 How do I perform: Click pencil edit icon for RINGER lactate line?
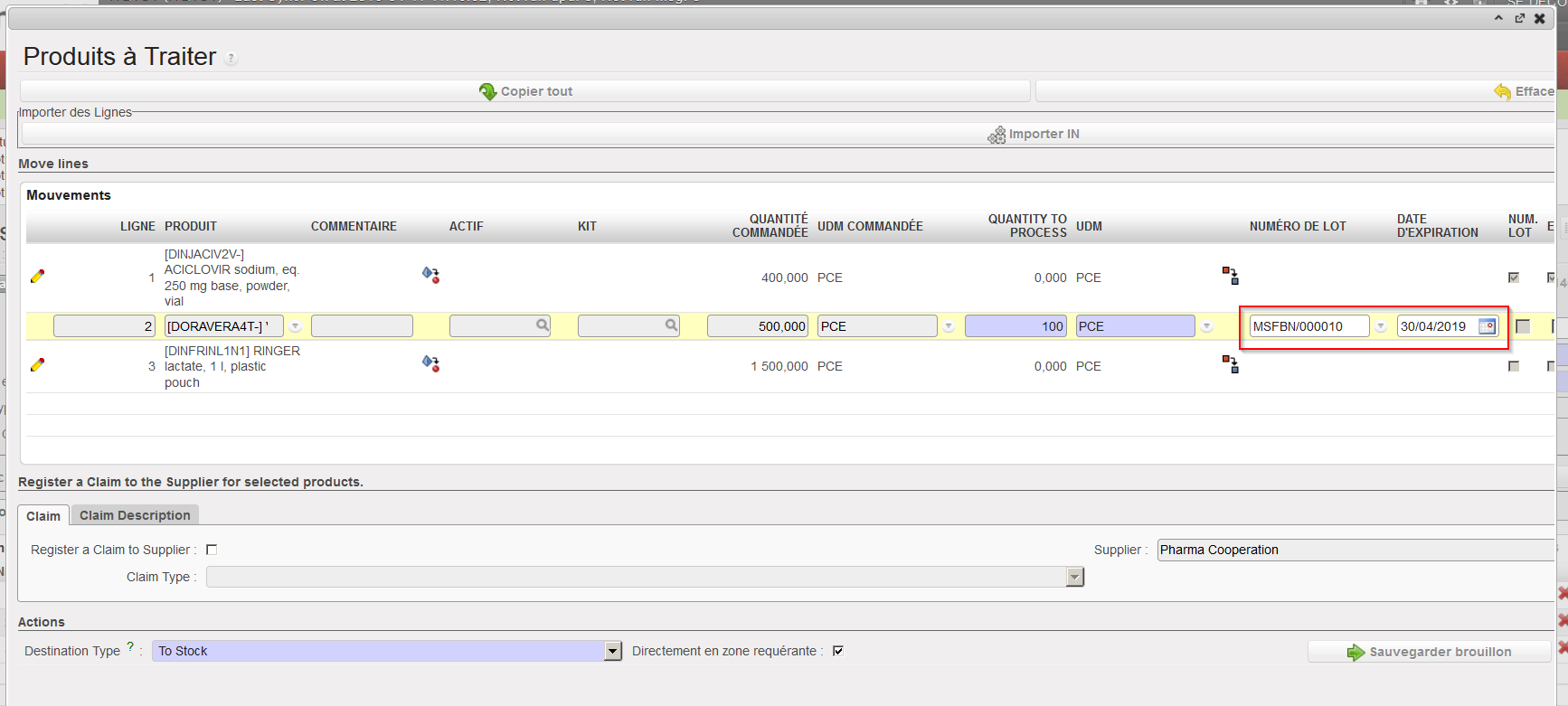37,365
